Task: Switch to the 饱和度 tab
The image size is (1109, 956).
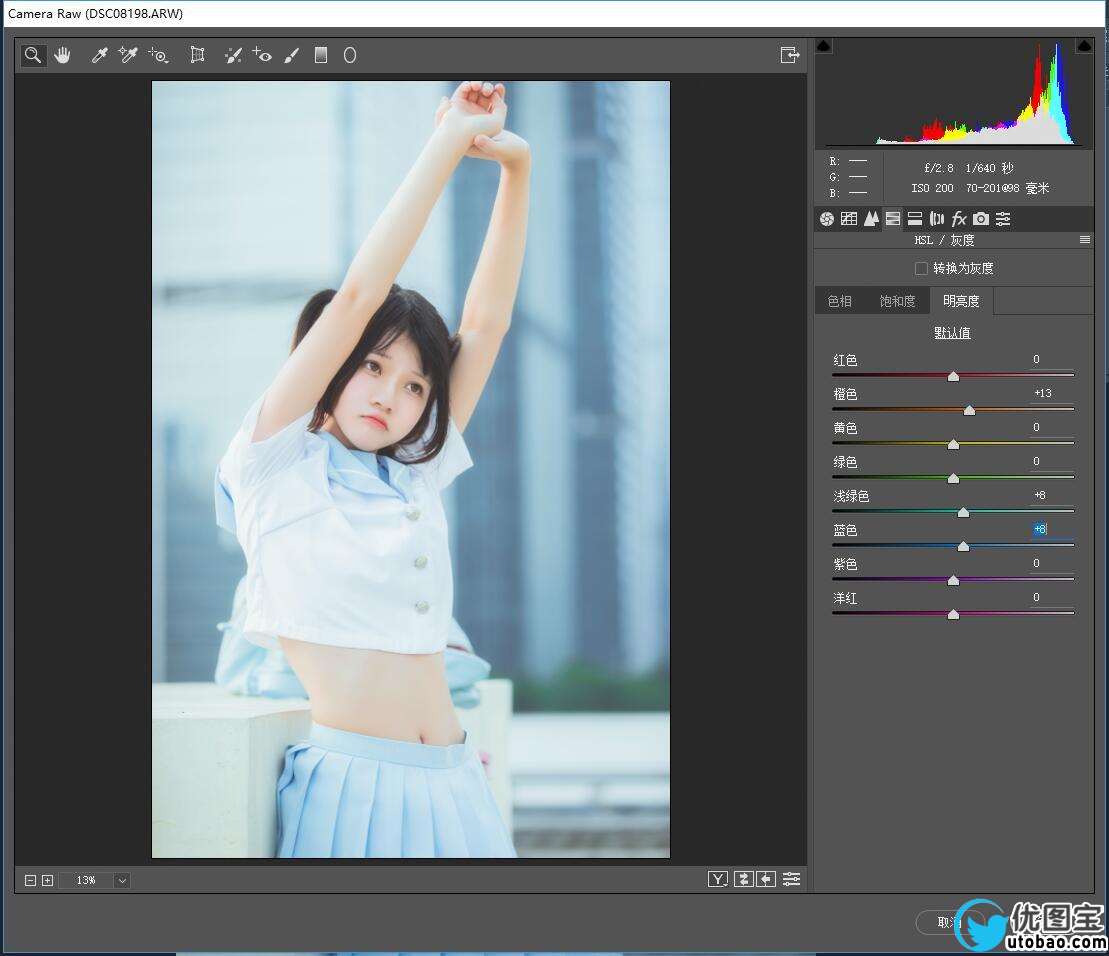Action: 898,301
